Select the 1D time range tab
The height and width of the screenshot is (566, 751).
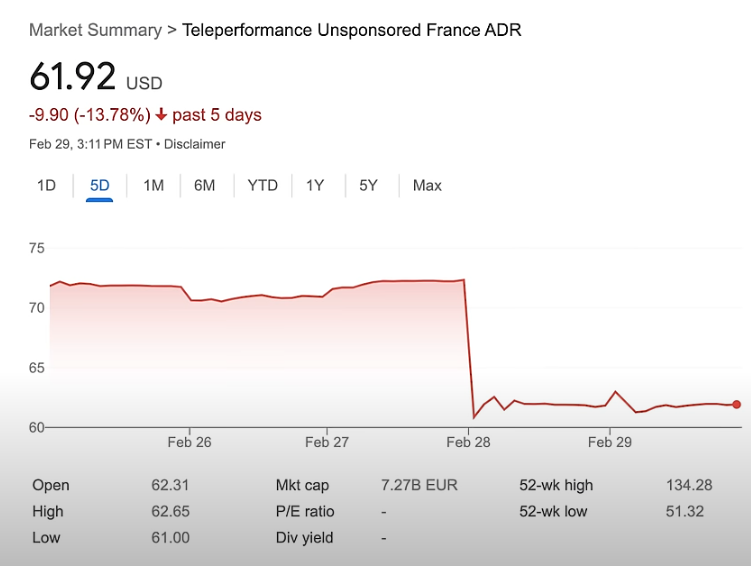46,186
